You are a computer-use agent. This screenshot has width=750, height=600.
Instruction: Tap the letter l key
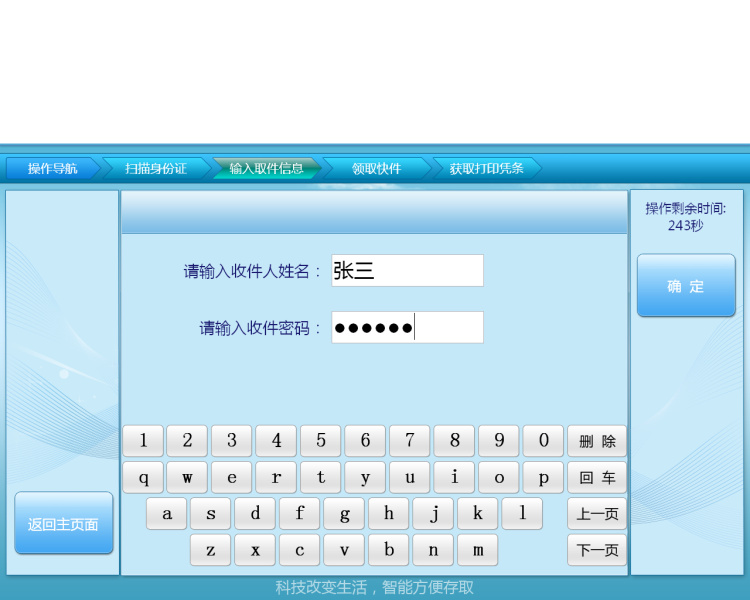click(522, 514)
